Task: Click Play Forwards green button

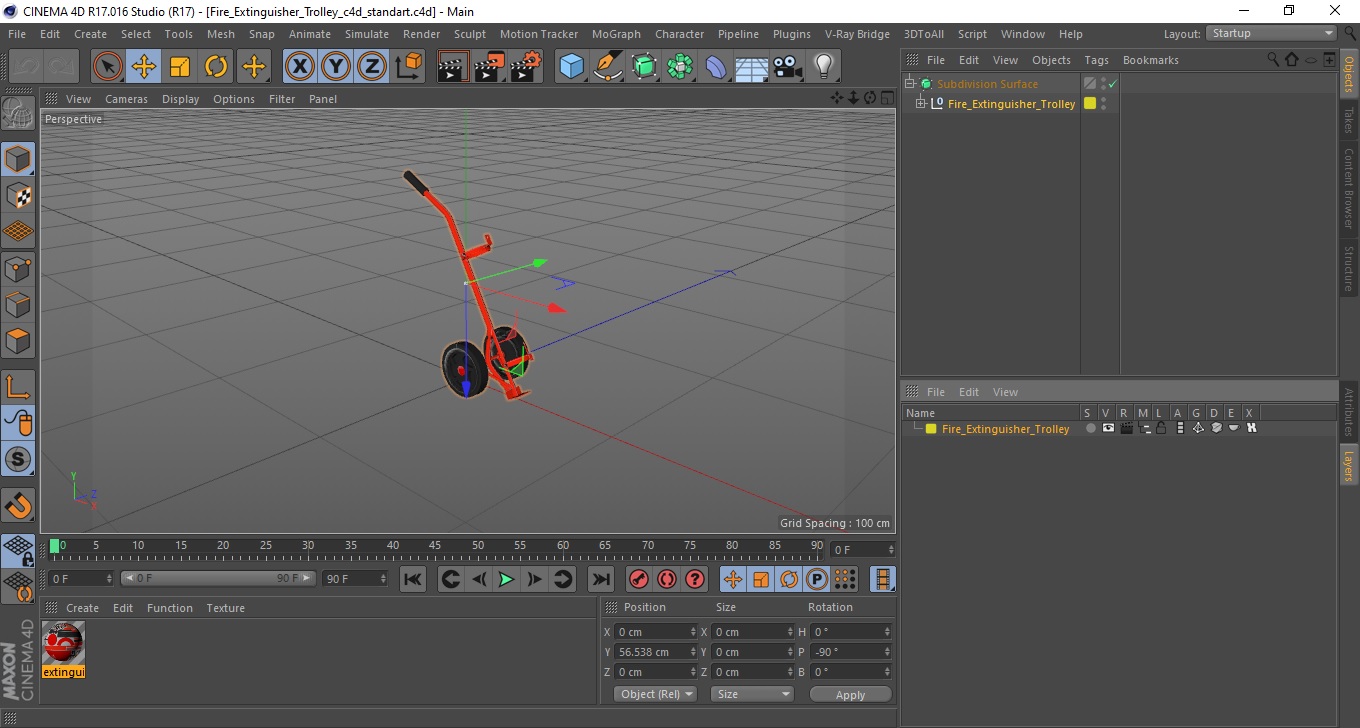Action: point(506,579)
